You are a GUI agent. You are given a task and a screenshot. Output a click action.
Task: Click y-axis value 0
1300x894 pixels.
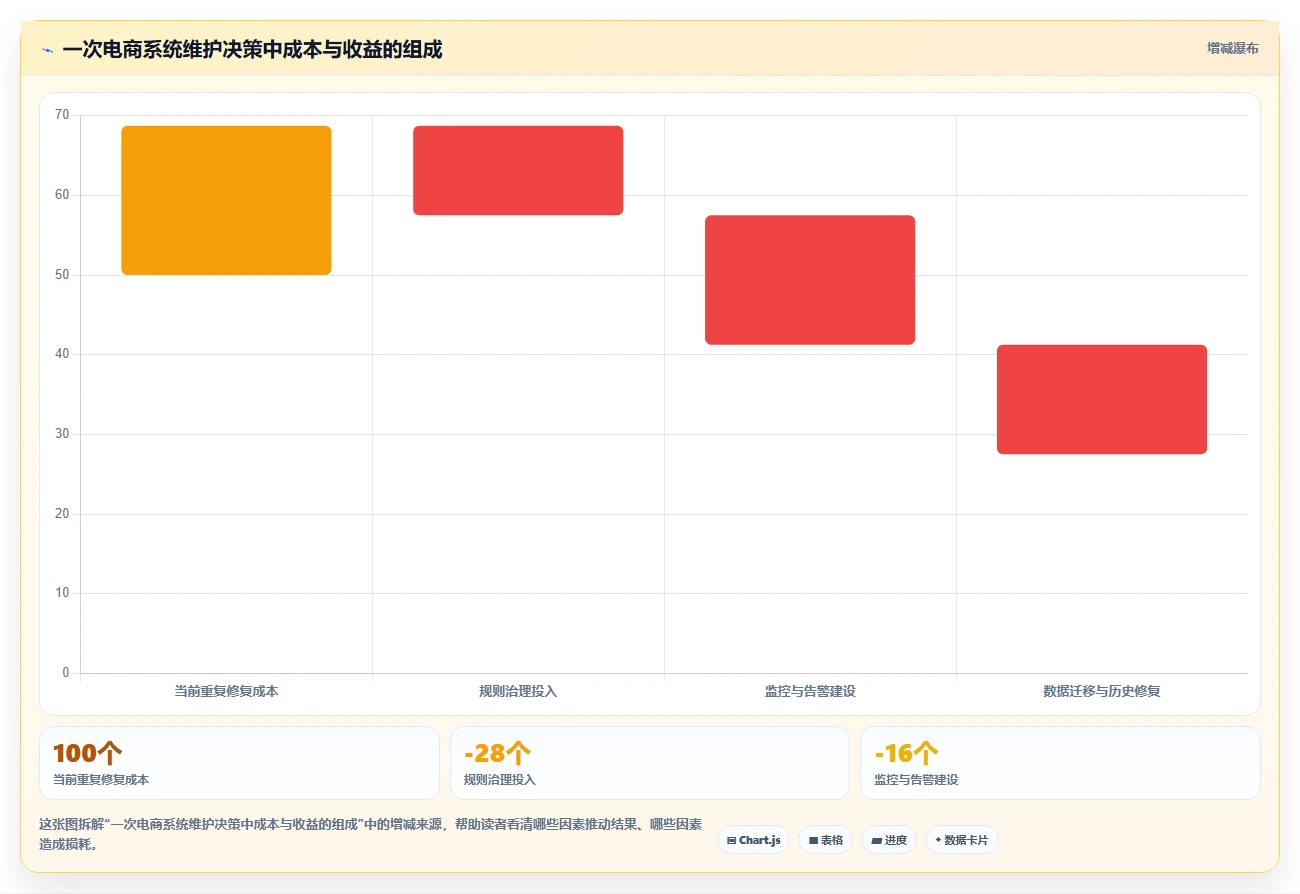click(x=66, y=673)
